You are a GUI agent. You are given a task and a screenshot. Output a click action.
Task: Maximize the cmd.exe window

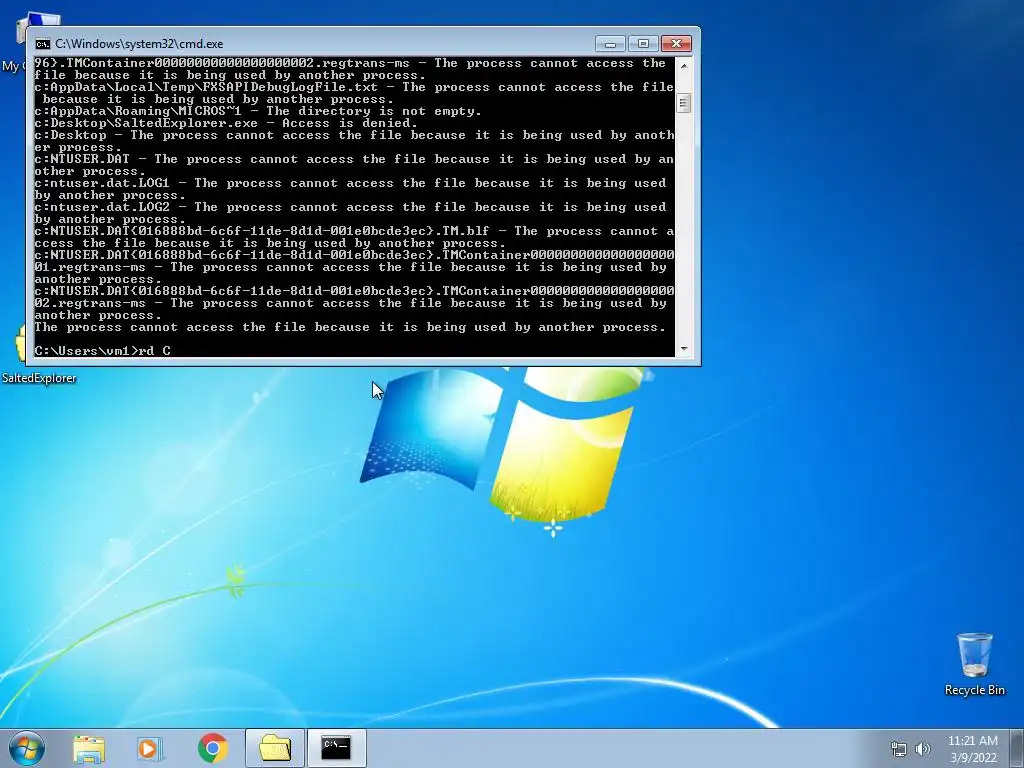(643, 44)
